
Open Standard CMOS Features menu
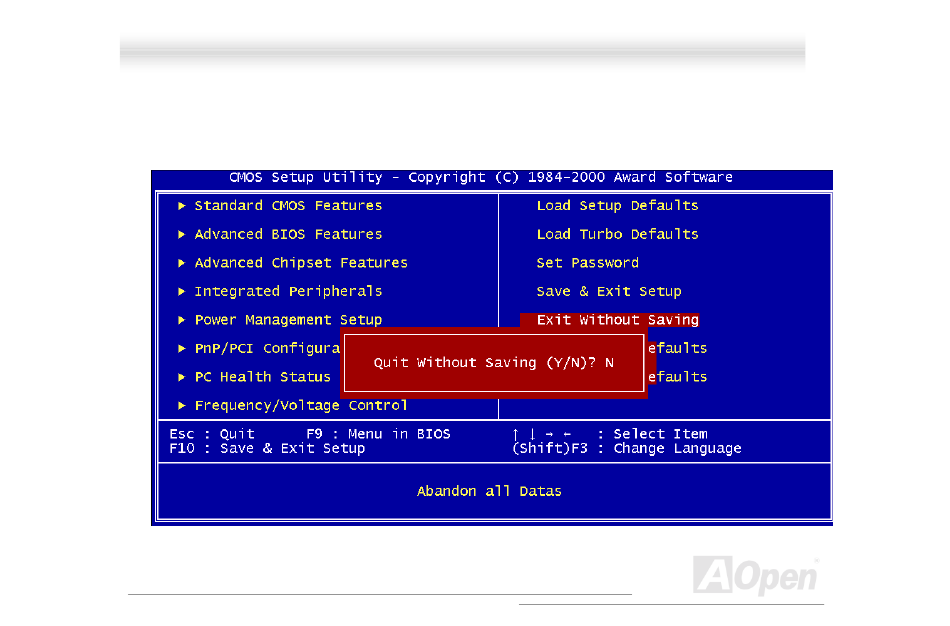pos(288,206)
